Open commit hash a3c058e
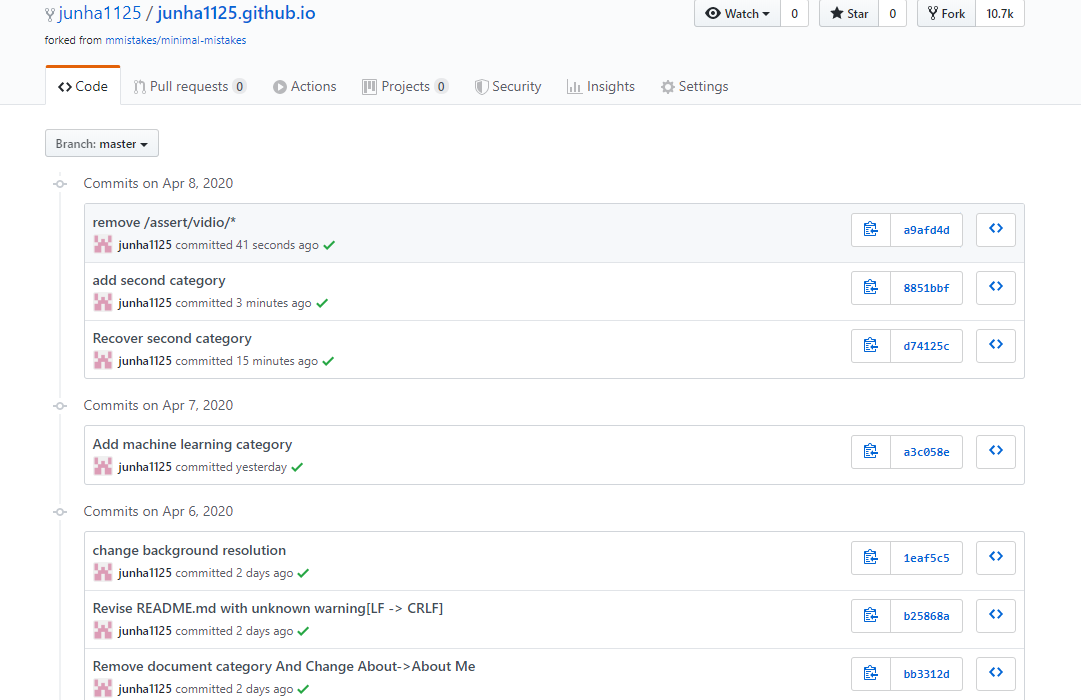The width and height of the screenshot is (1081, 700). [927, 452]
